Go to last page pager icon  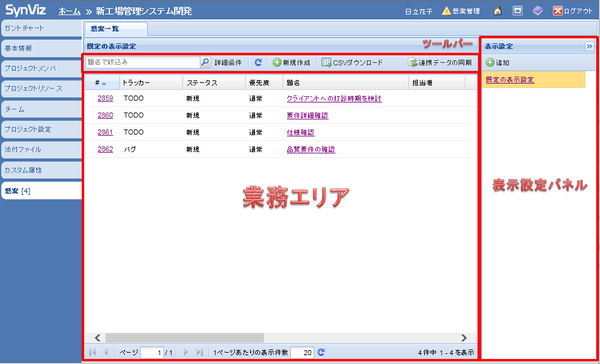199,352
